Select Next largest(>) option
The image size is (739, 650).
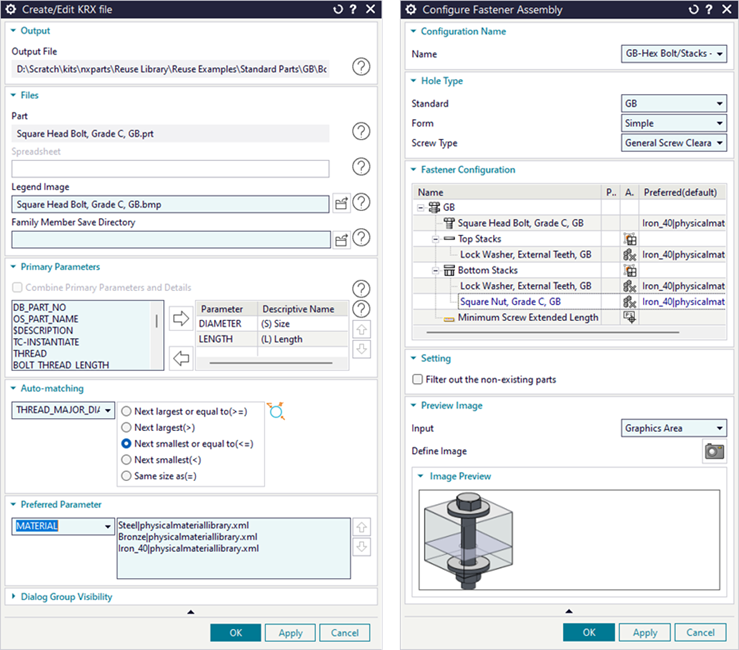coord(126,428)
